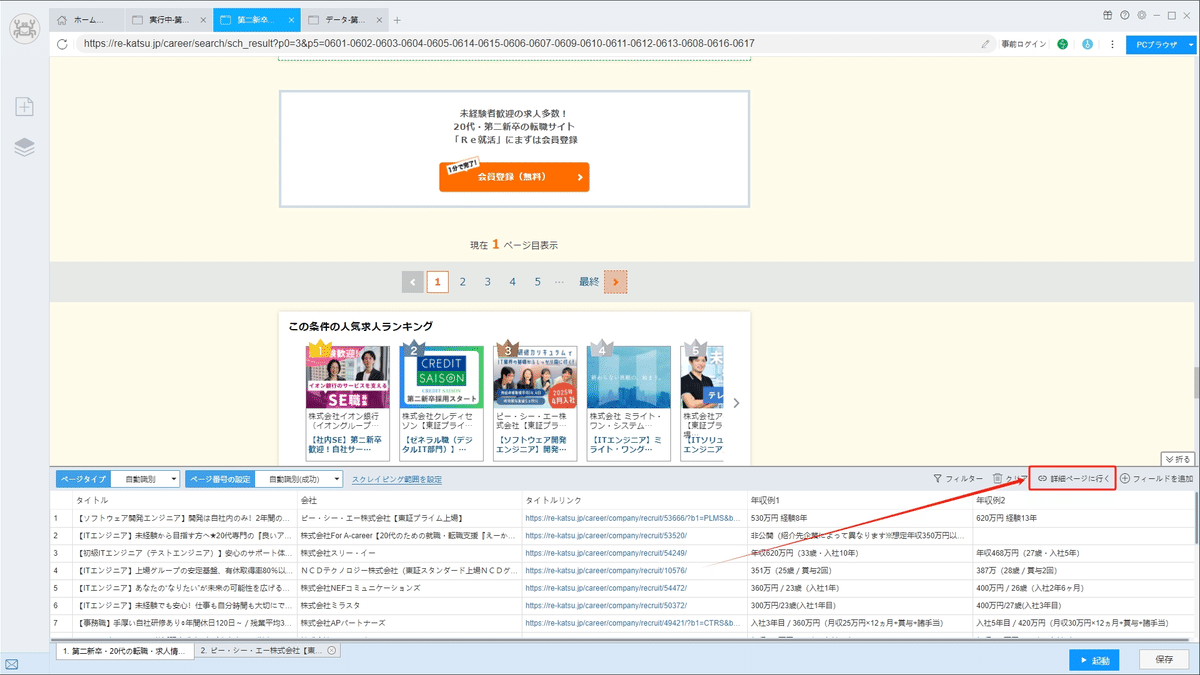
Task: Click フィールドを追加 add field button
Action: pos(1157,479)
